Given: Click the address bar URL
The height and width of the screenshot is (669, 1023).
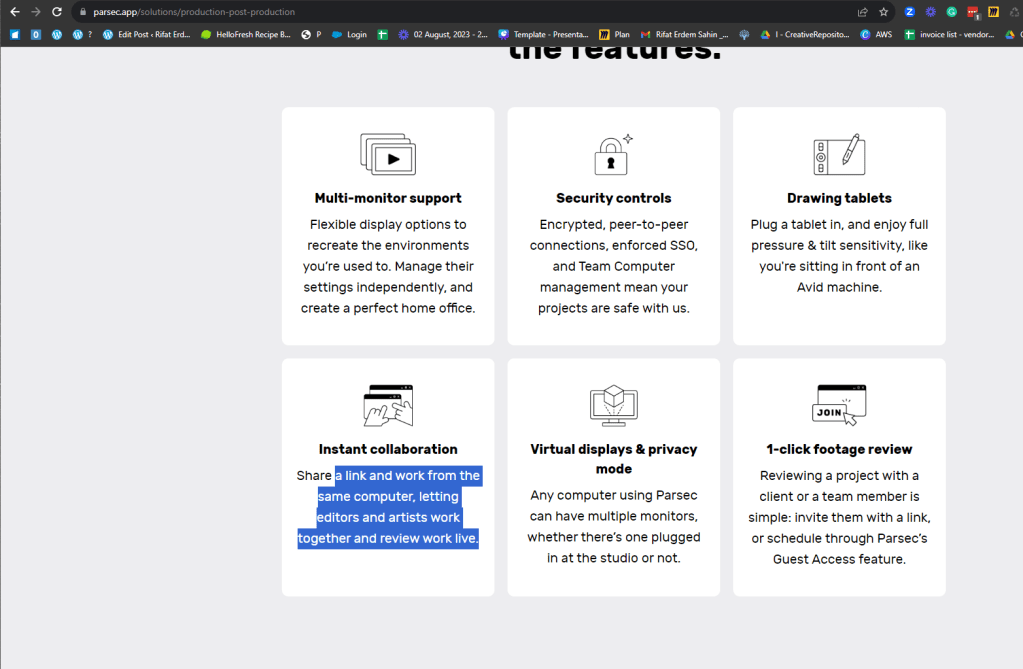Looking at the screenshot, I should tap(194, 12).
